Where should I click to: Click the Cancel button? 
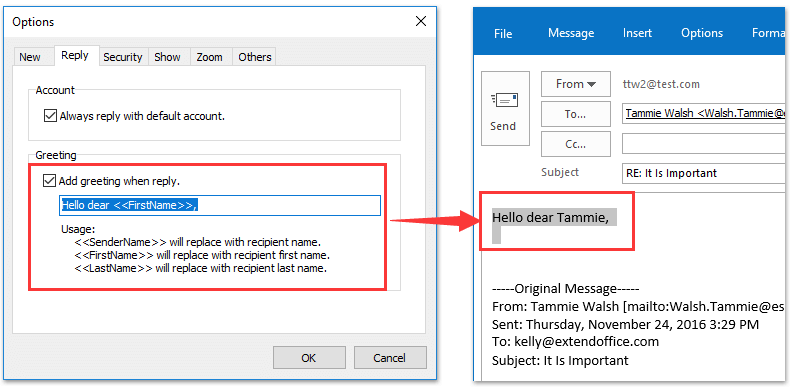tap(389, 358)
